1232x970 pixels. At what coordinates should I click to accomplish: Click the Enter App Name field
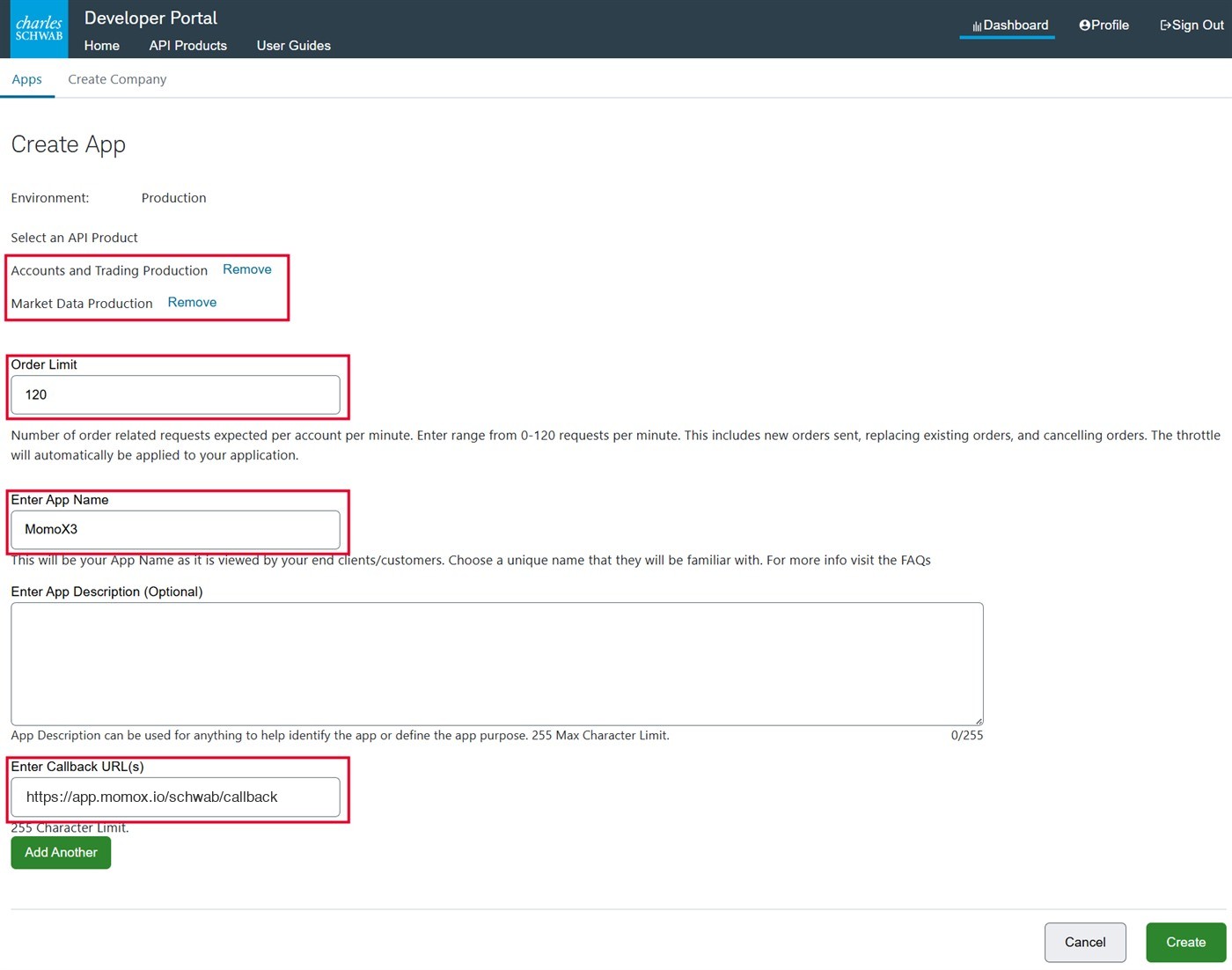[175, 530]
